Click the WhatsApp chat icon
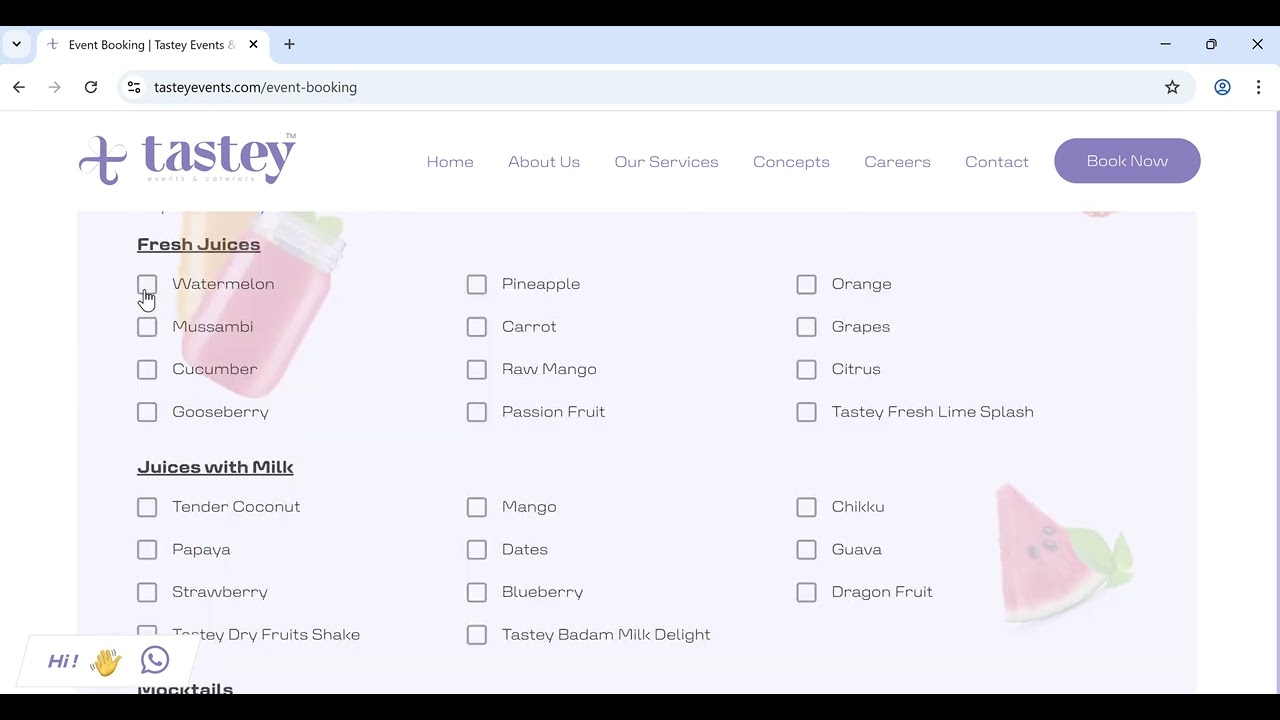 (155, 660)
